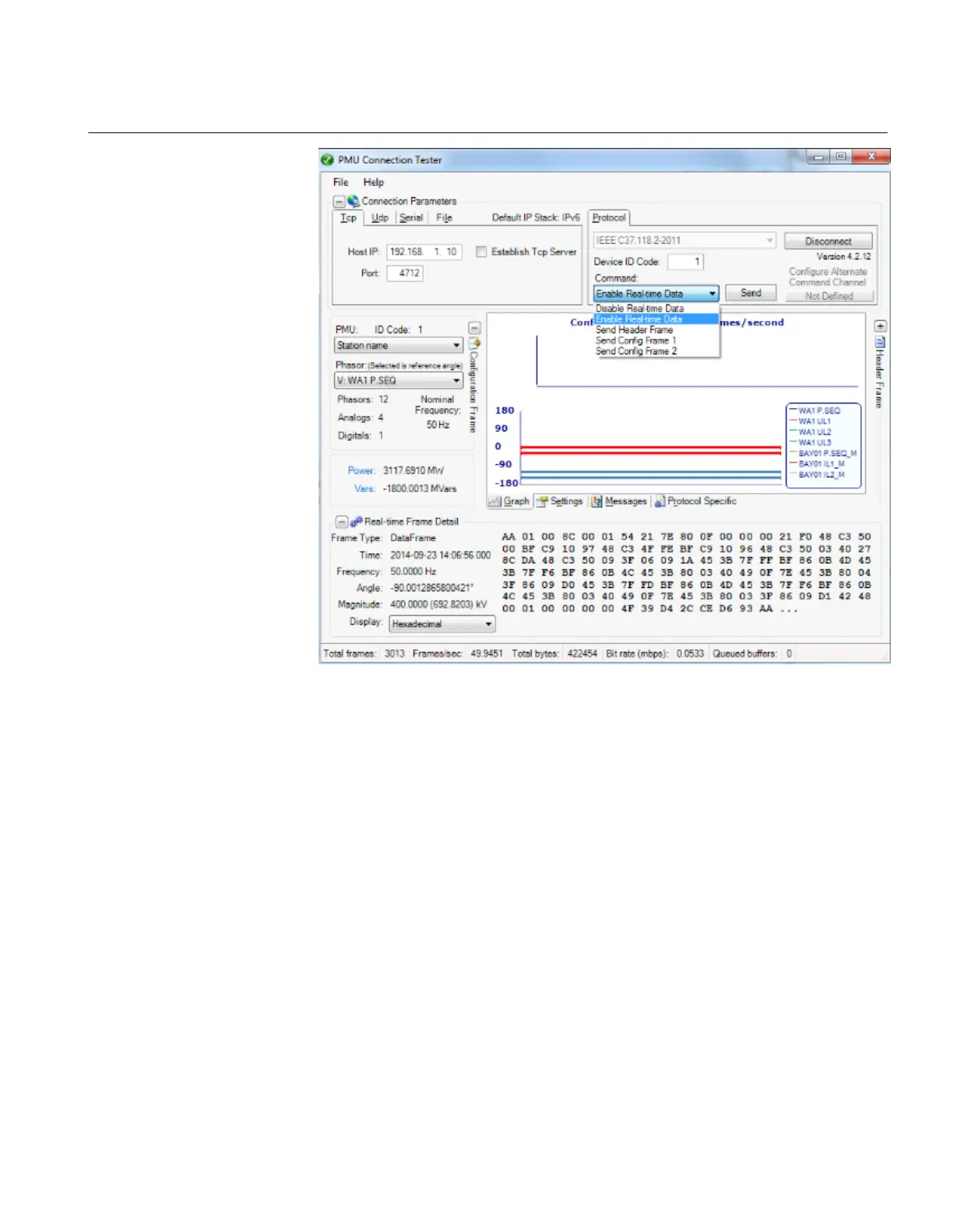Click the Send button

point(751,293)
